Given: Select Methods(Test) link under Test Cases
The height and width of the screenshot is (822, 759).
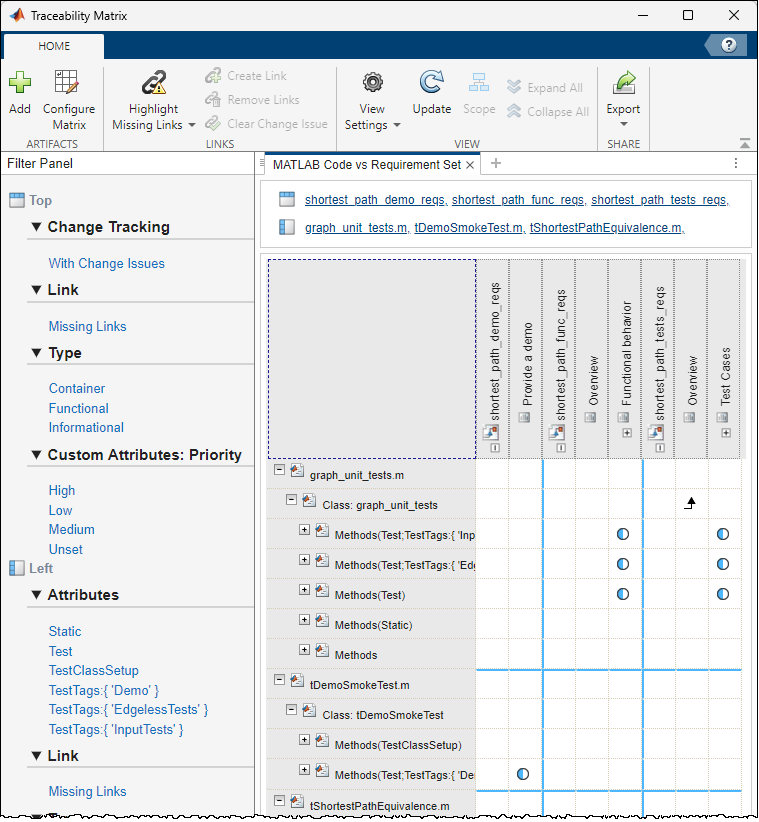Looking at the screenshot, I should tap(723, 594).
